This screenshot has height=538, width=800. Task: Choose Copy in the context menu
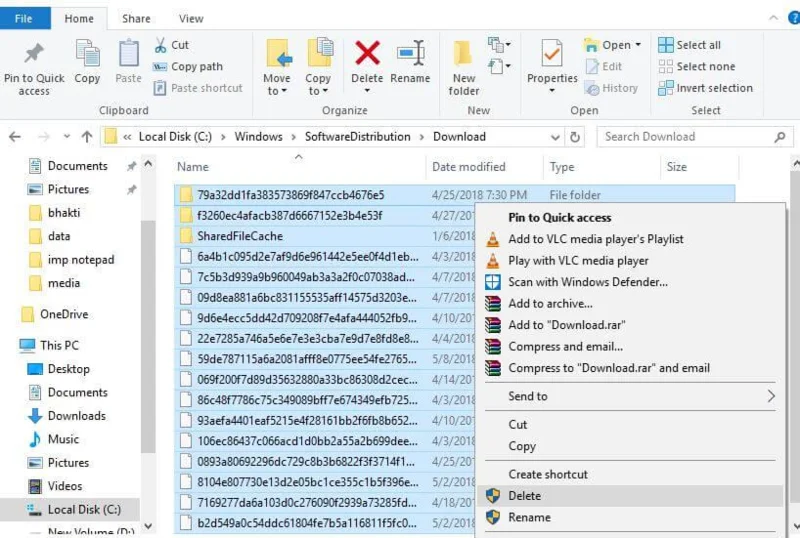(x=630, y=446)
